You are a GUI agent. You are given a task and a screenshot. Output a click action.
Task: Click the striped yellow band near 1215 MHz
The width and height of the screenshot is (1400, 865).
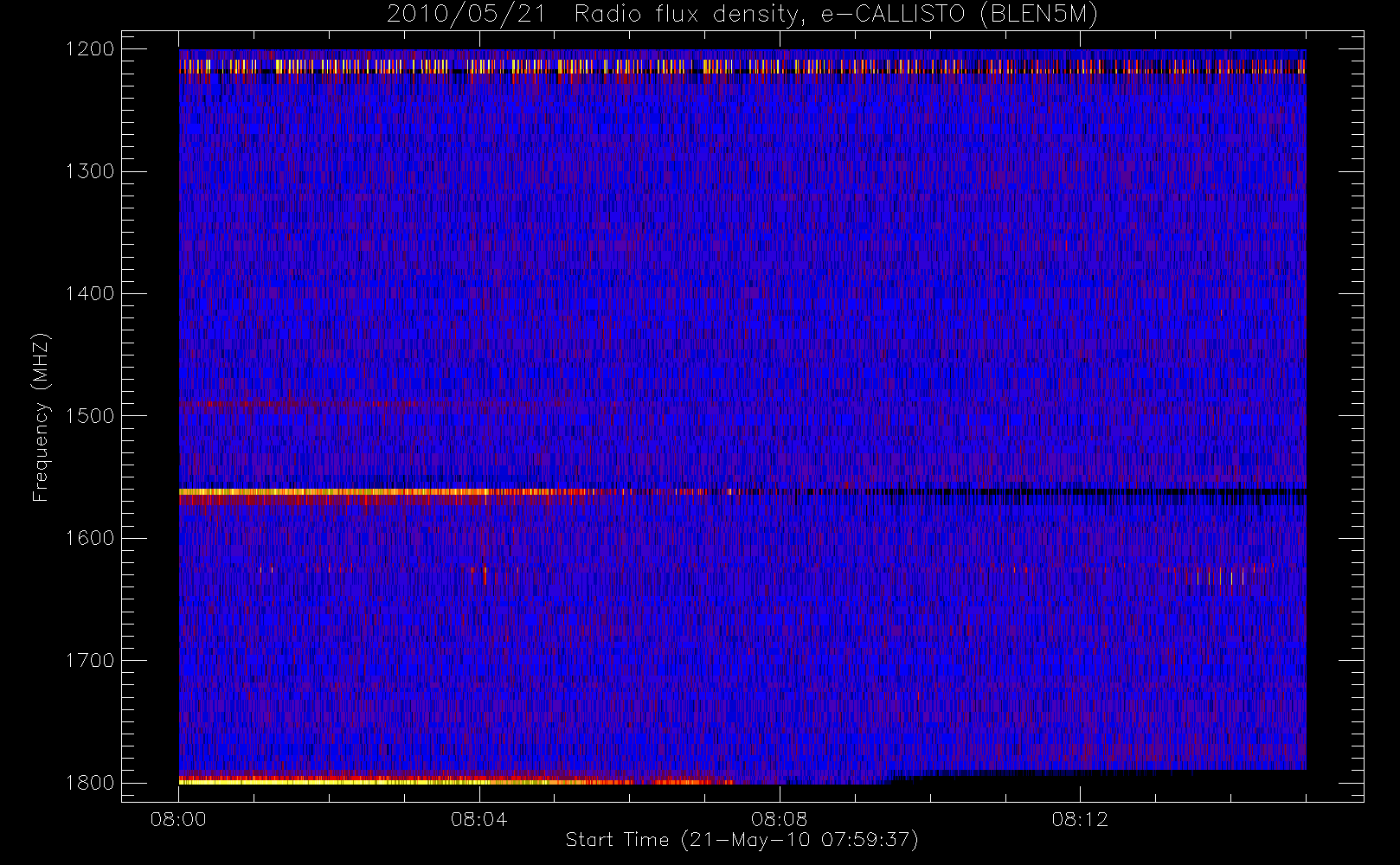[742, 67]
